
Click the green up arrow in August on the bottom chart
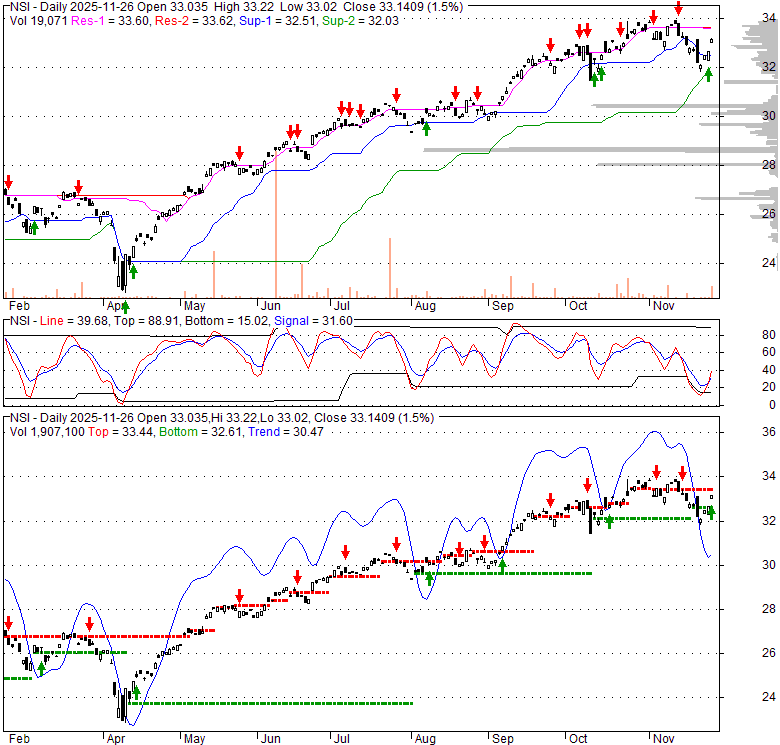430,577
